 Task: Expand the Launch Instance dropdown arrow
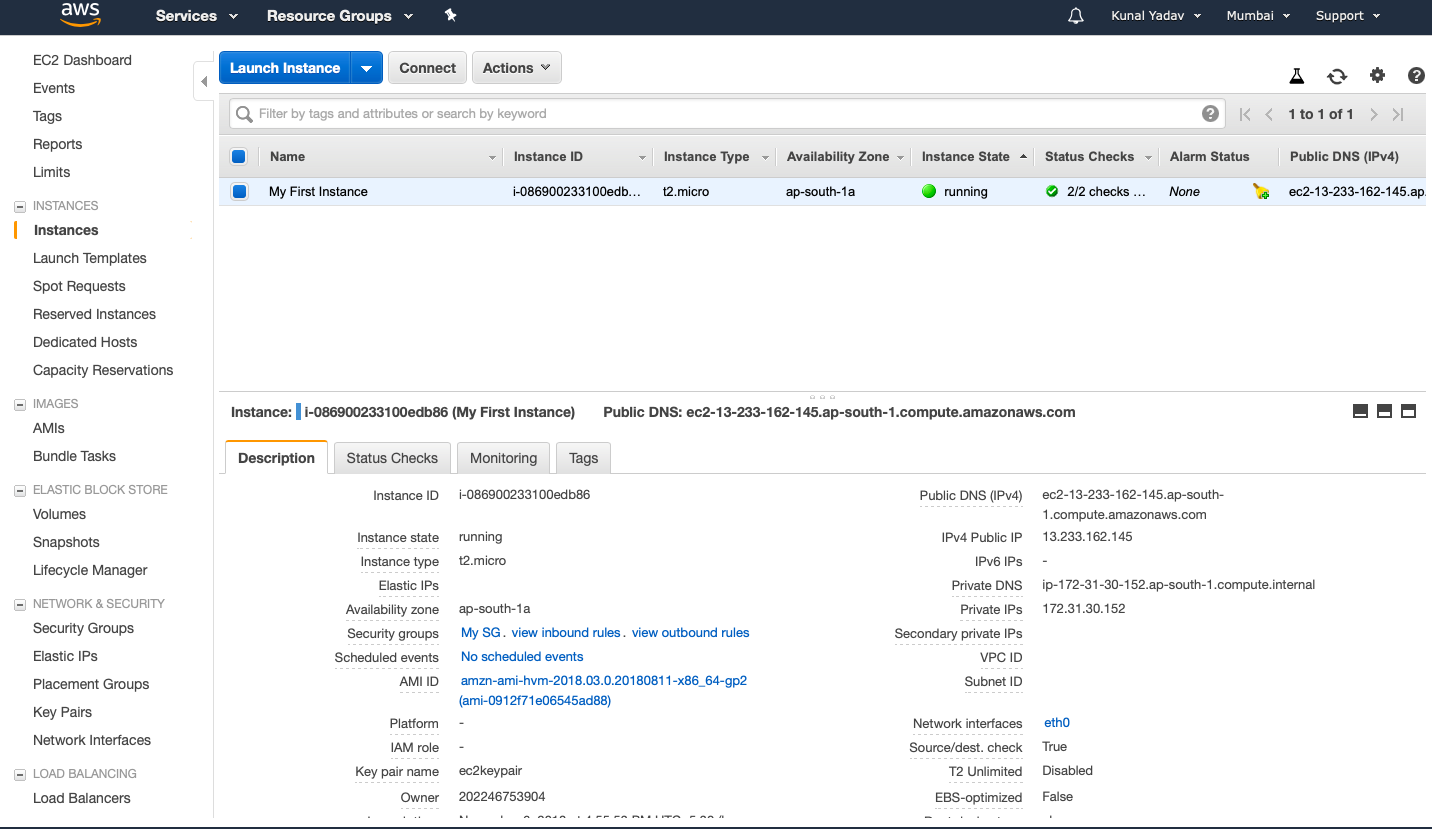(367, 68)
